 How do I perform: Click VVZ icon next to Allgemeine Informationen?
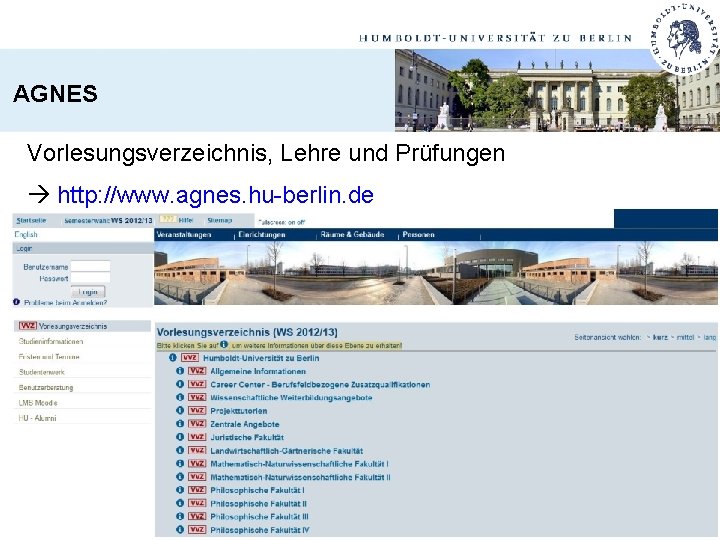(x=197, y=371)
